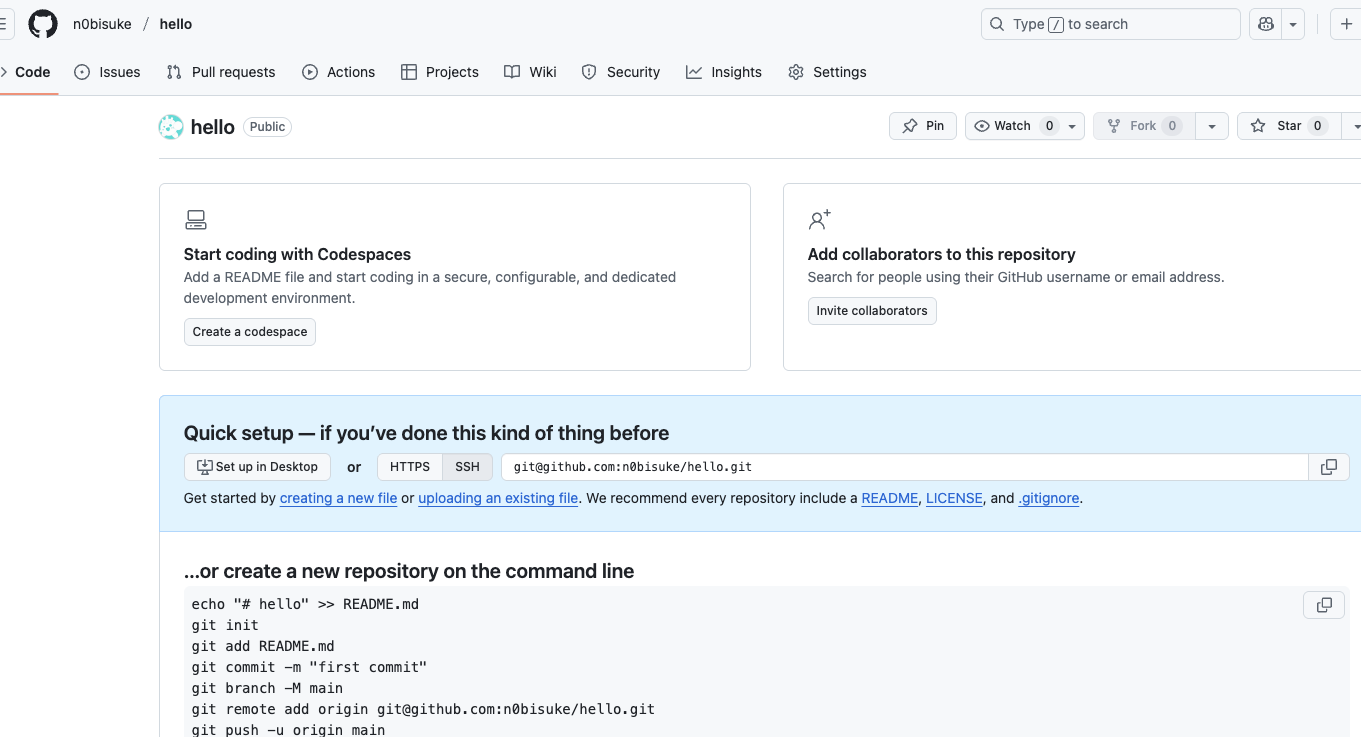Click the Projects table icon
The height and width of the screenshot is (737, 1361).
click(409, 72)
